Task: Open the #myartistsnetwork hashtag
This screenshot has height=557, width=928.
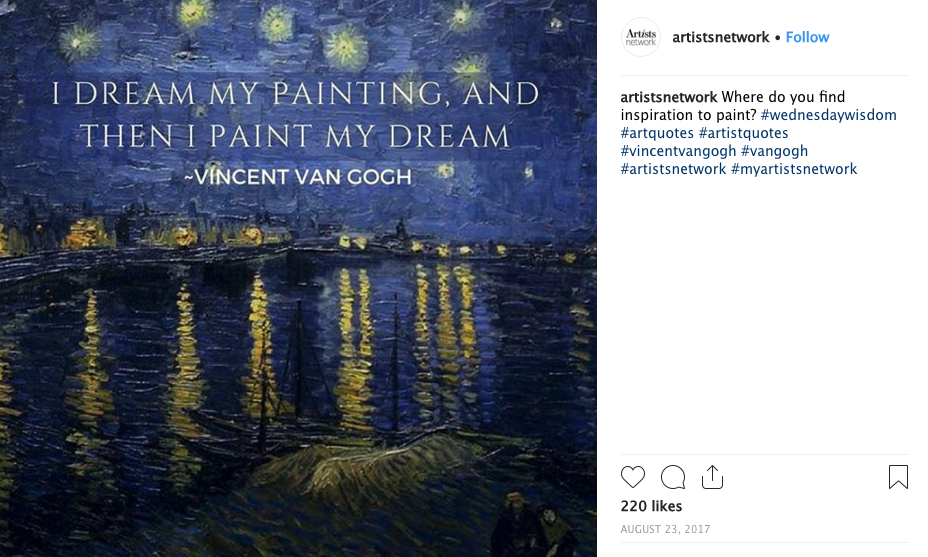Action: [794, 169]
